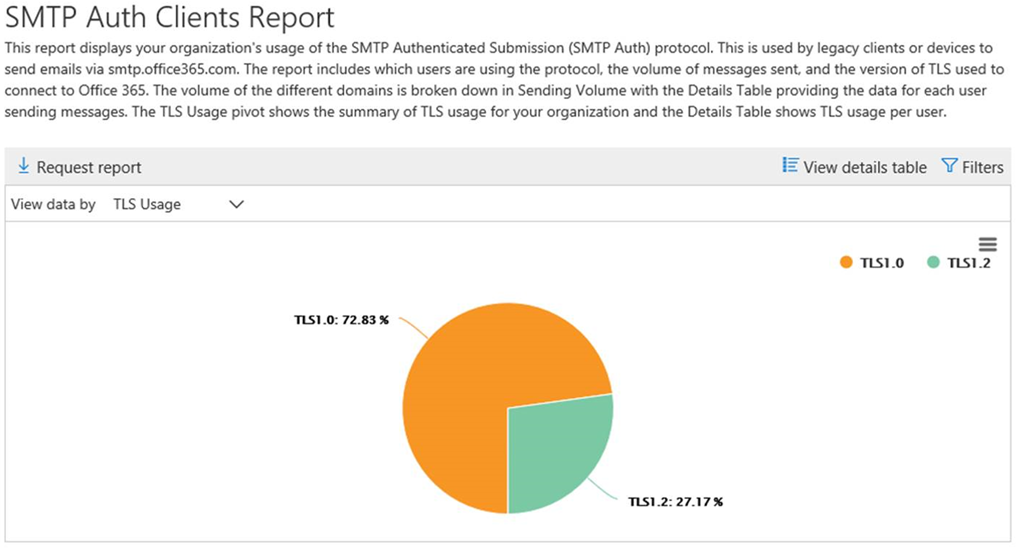The image size is (1024, 554).
Task: Click the report description paragraph
Action: coord(505,80)
